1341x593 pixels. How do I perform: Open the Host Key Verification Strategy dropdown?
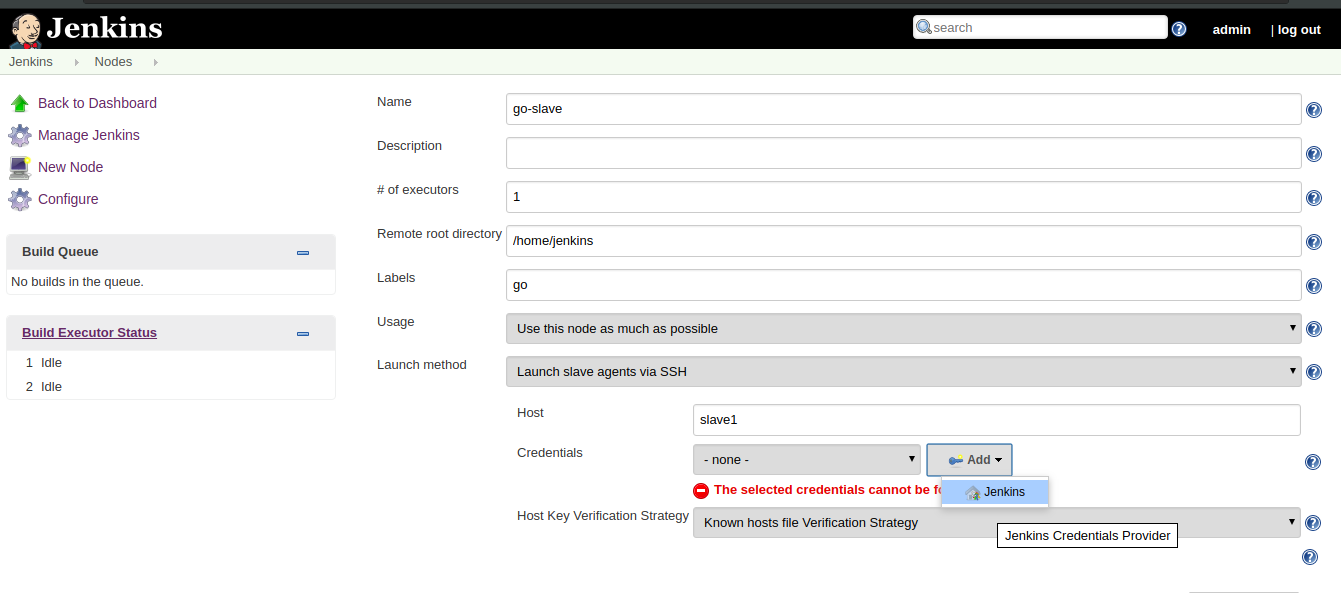pos(997,522)
